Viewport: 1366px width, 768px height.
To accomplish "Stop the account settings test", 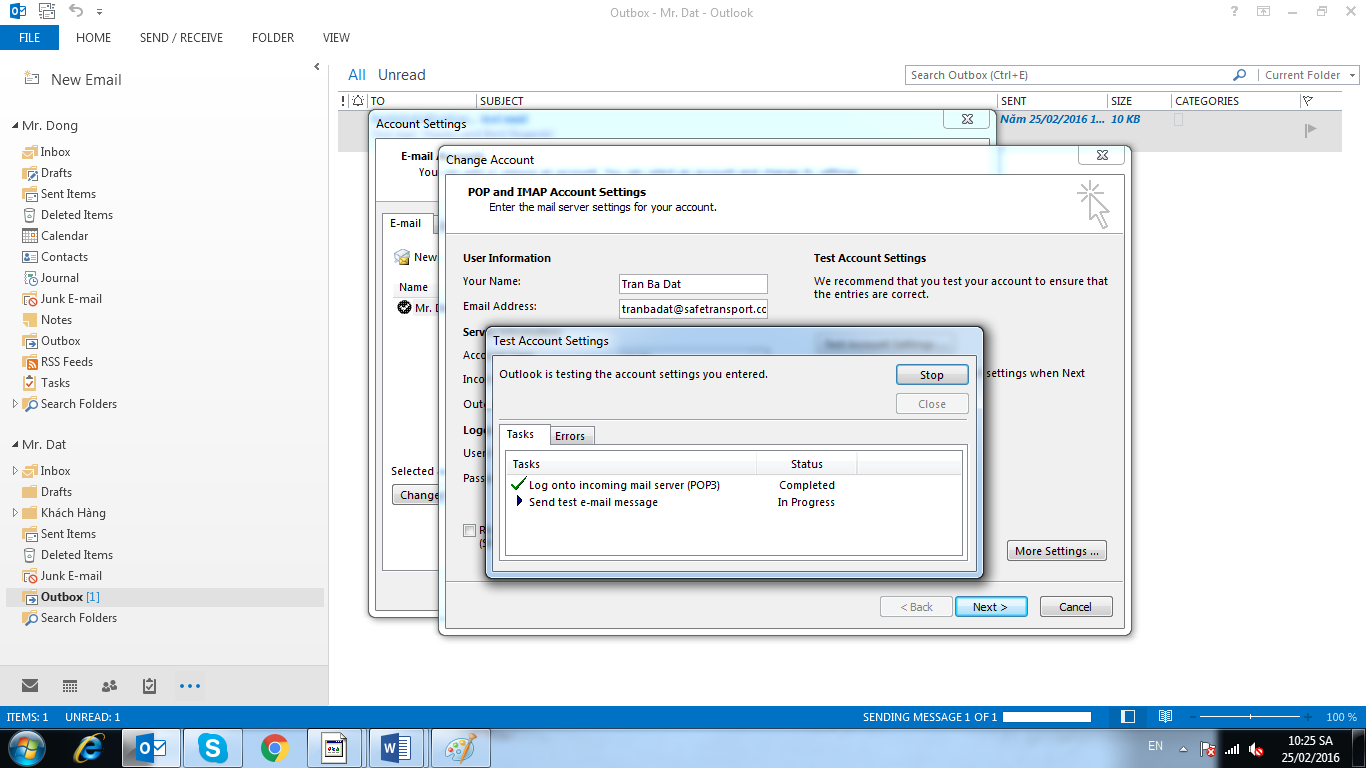I will [932, 375].
